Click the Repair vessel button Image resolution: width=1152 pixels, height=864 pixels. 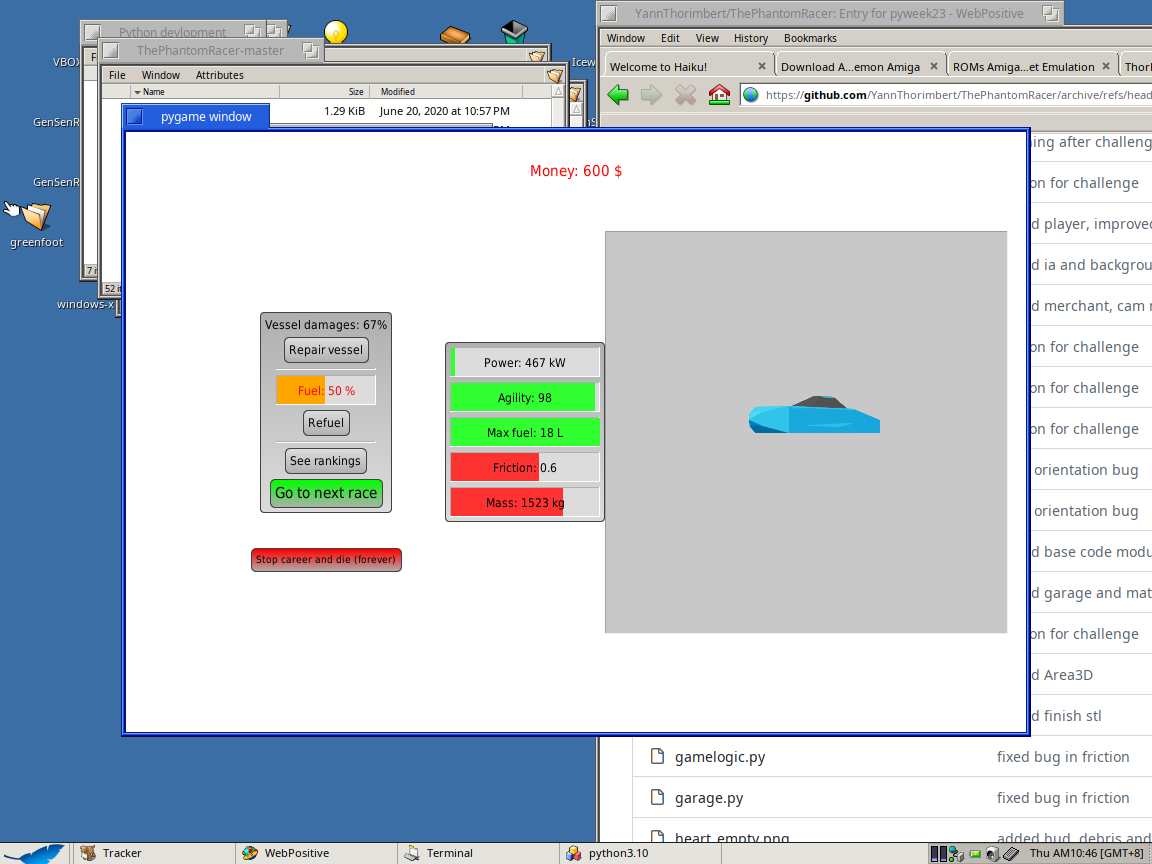[326, 350]
